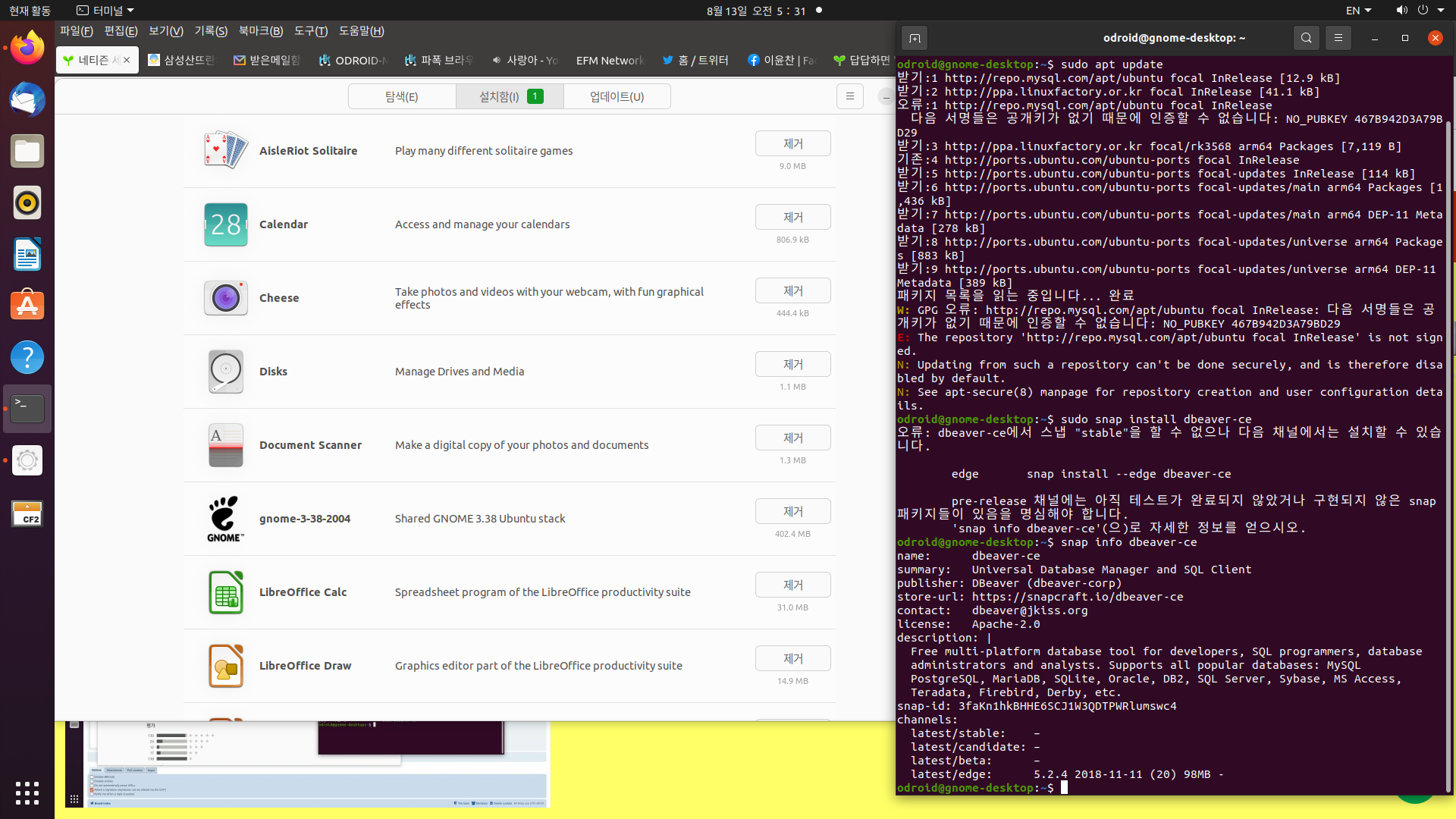
Task: Switch to Terminal via dock icon
Action: click(x=27, y=409)
